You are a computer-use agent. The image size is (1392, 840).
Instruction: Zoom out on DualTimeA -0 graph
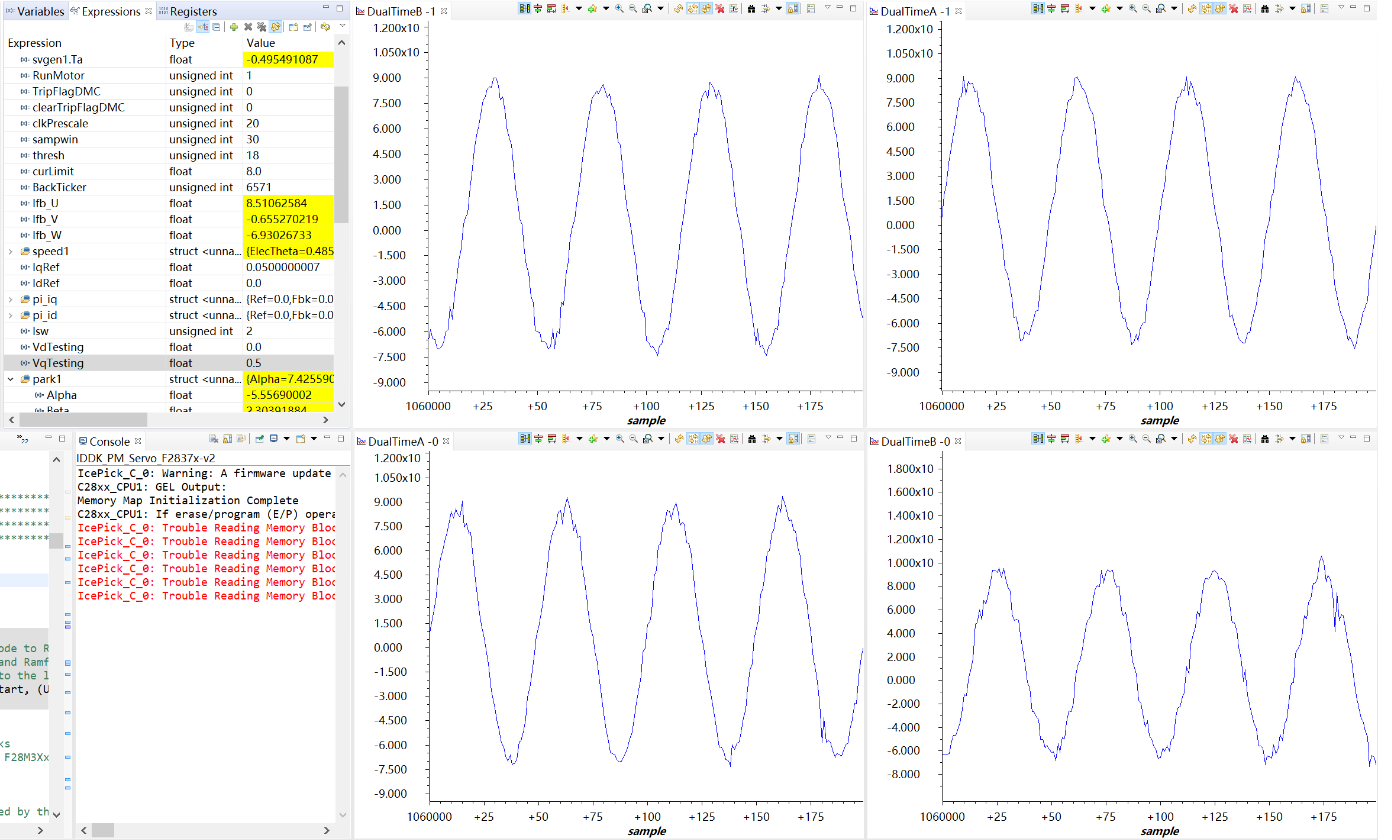pyautogui.click(x=634, y=439)
